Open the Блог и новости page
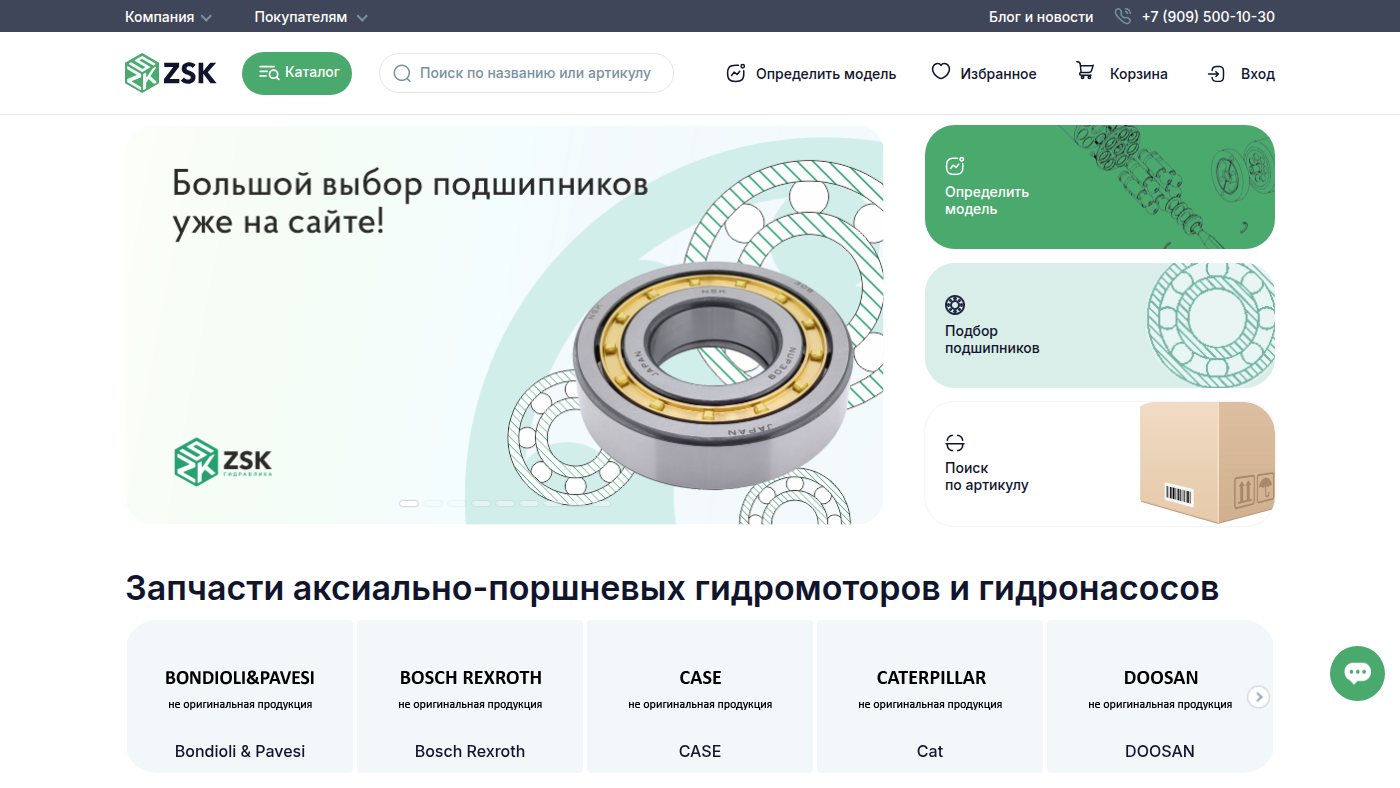 pyautogui.click(x=1041, y=17)
